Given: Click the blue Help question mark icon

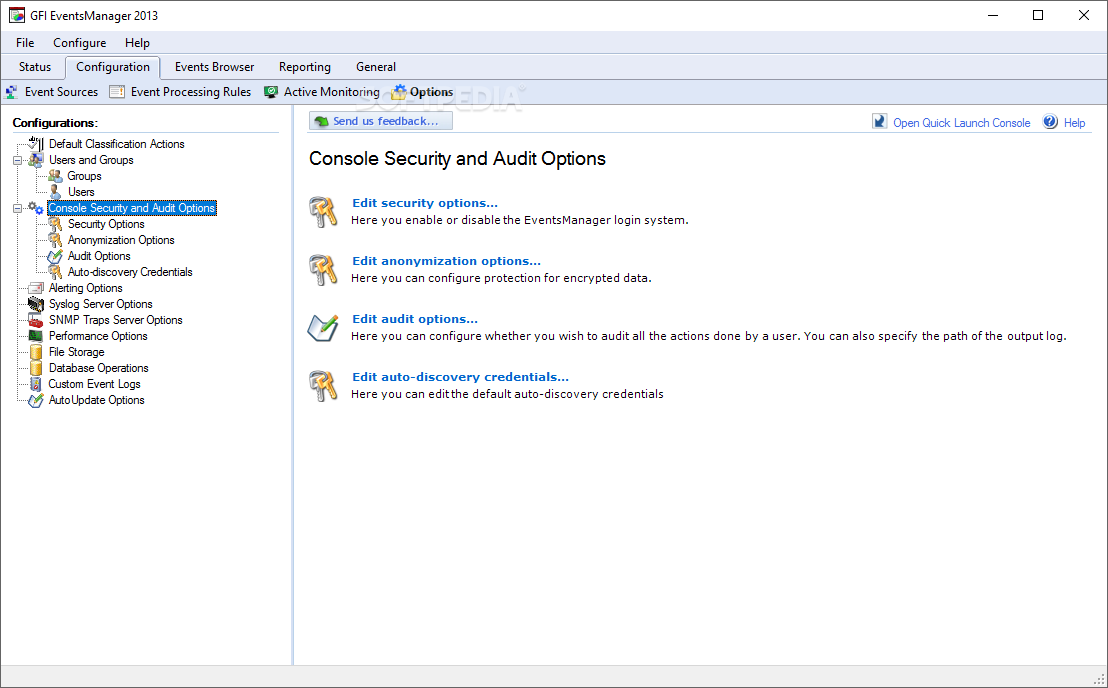Looking at the screenshot, I should 1051,121.
